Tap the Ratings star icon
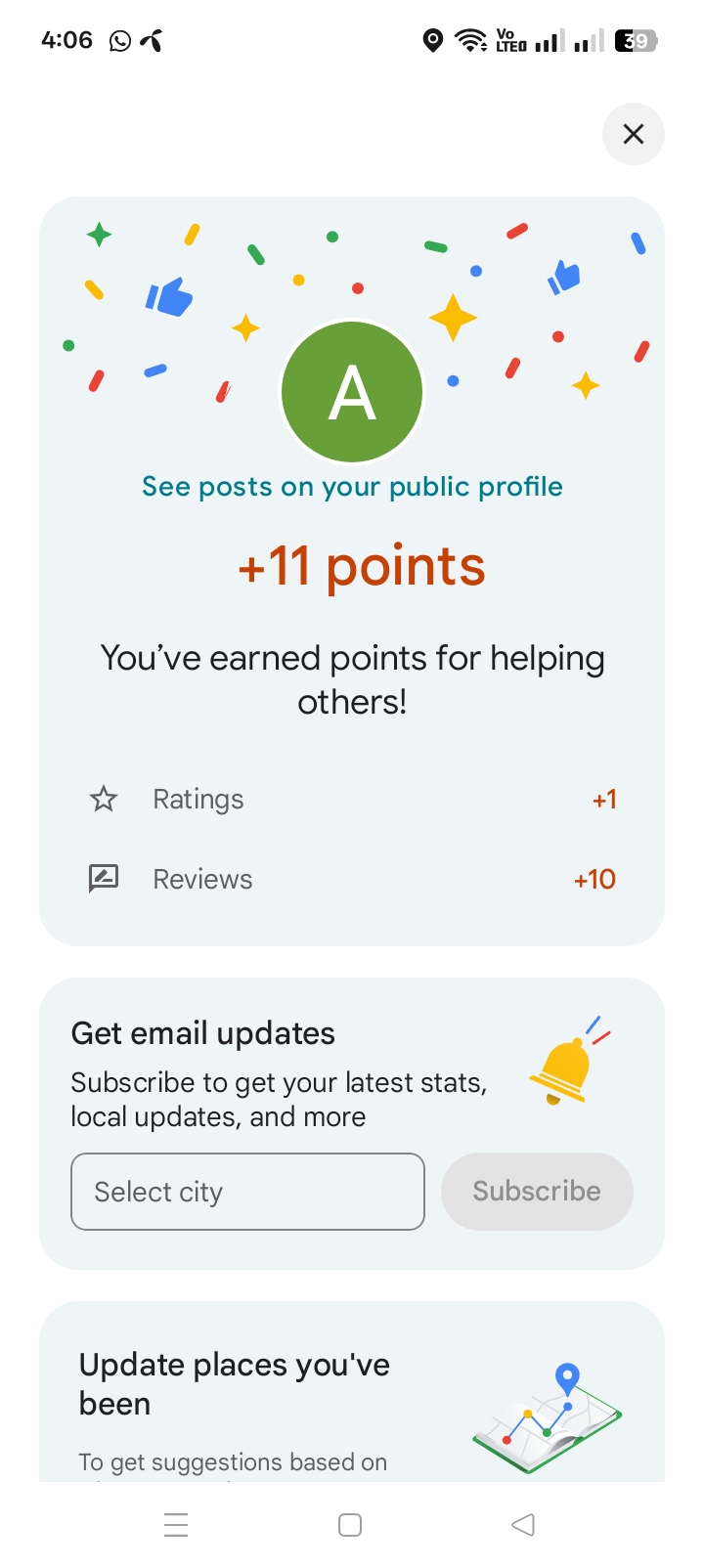The width and height of the screenshot is (704, 1568). point(104,800)
